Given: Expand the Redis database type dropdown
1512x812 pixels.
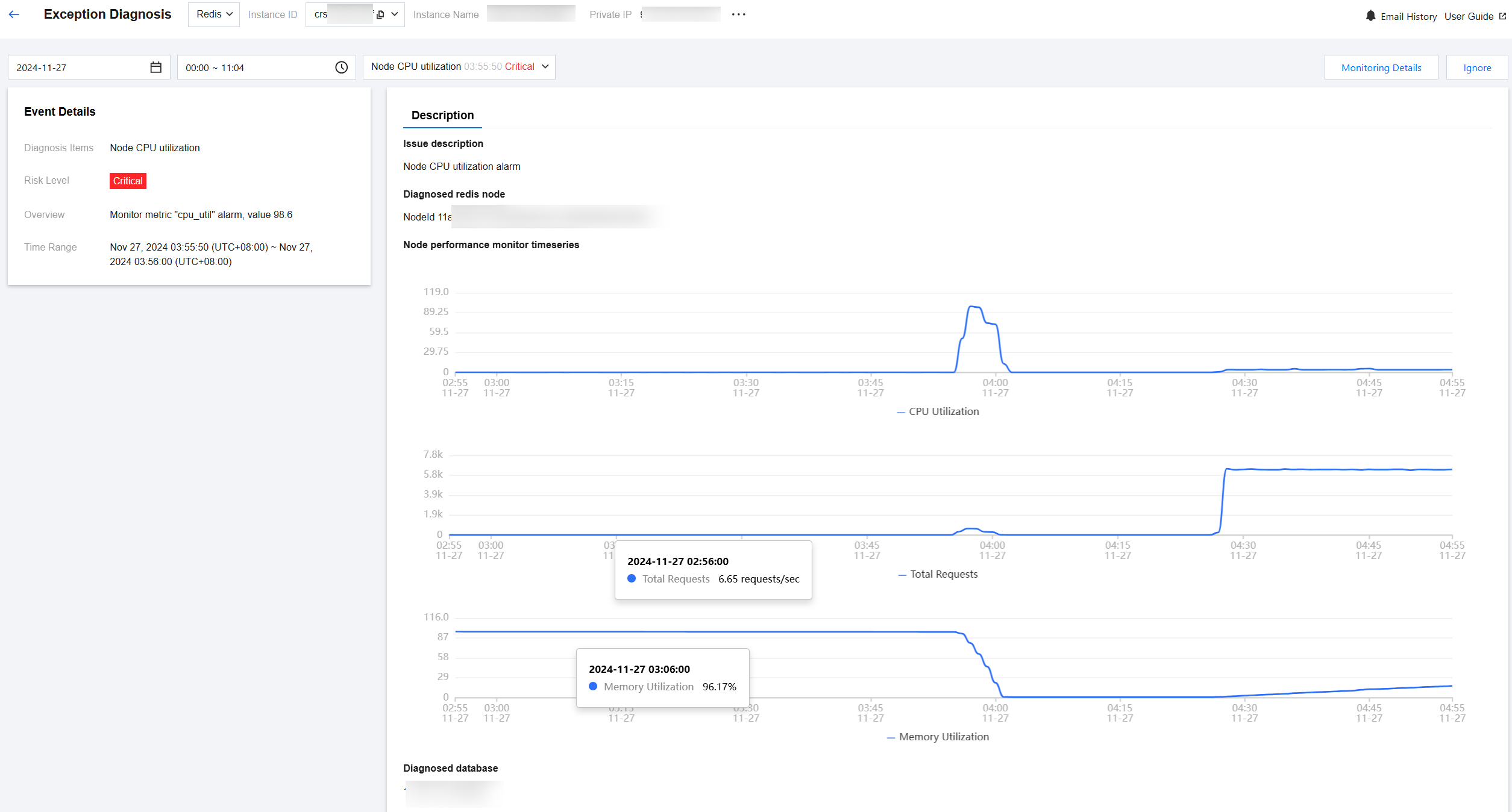Looking at the screenshot, I should [x=214, y=14].
